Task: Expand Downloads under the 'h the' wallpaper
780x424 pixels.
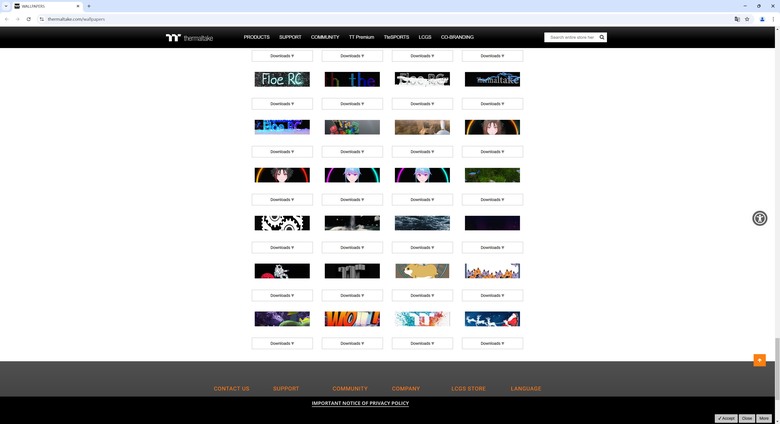Action: click(352, 104)
